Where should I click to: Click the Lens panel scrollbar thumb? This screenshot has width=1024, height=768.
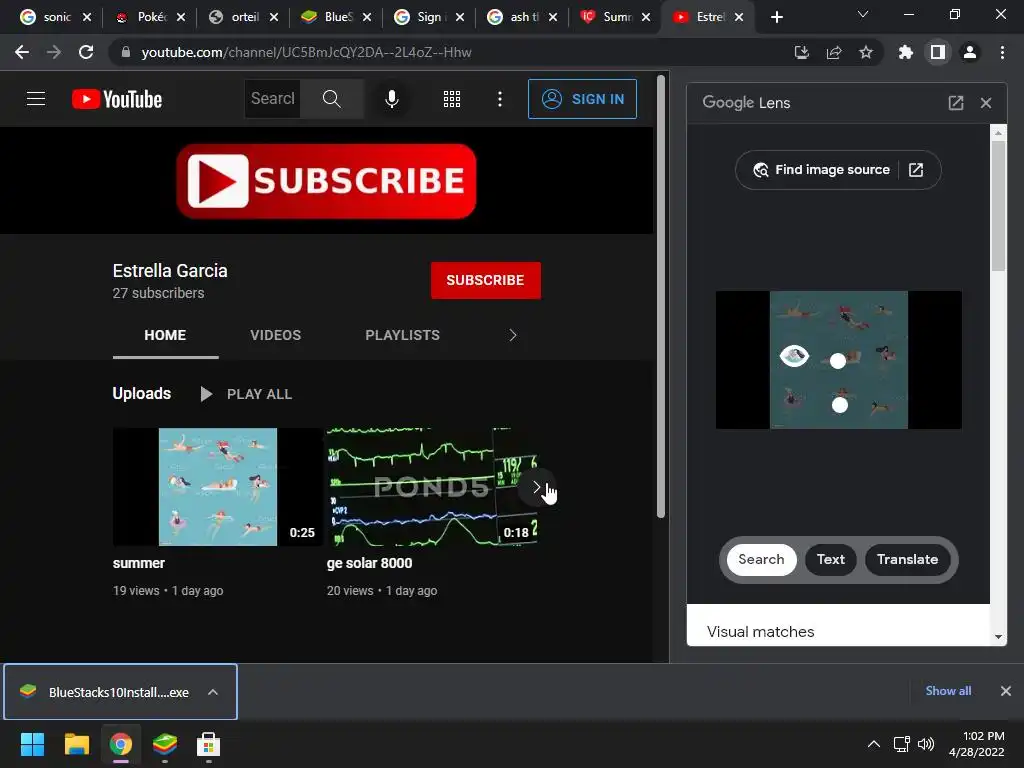pos(998,206)
